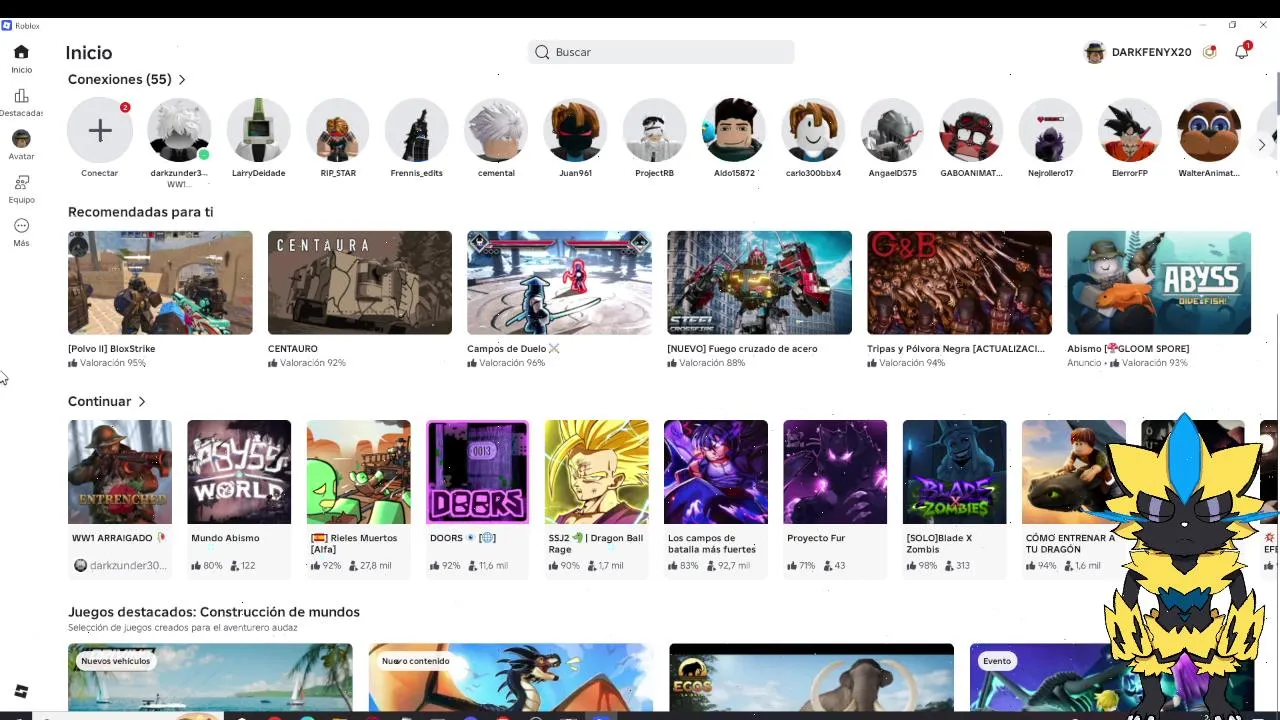The width and height of the screenshot is (1280, 720).
Task: Expand the Continuar section chevron
Action: pyautogui.click(x=142, y=401)
